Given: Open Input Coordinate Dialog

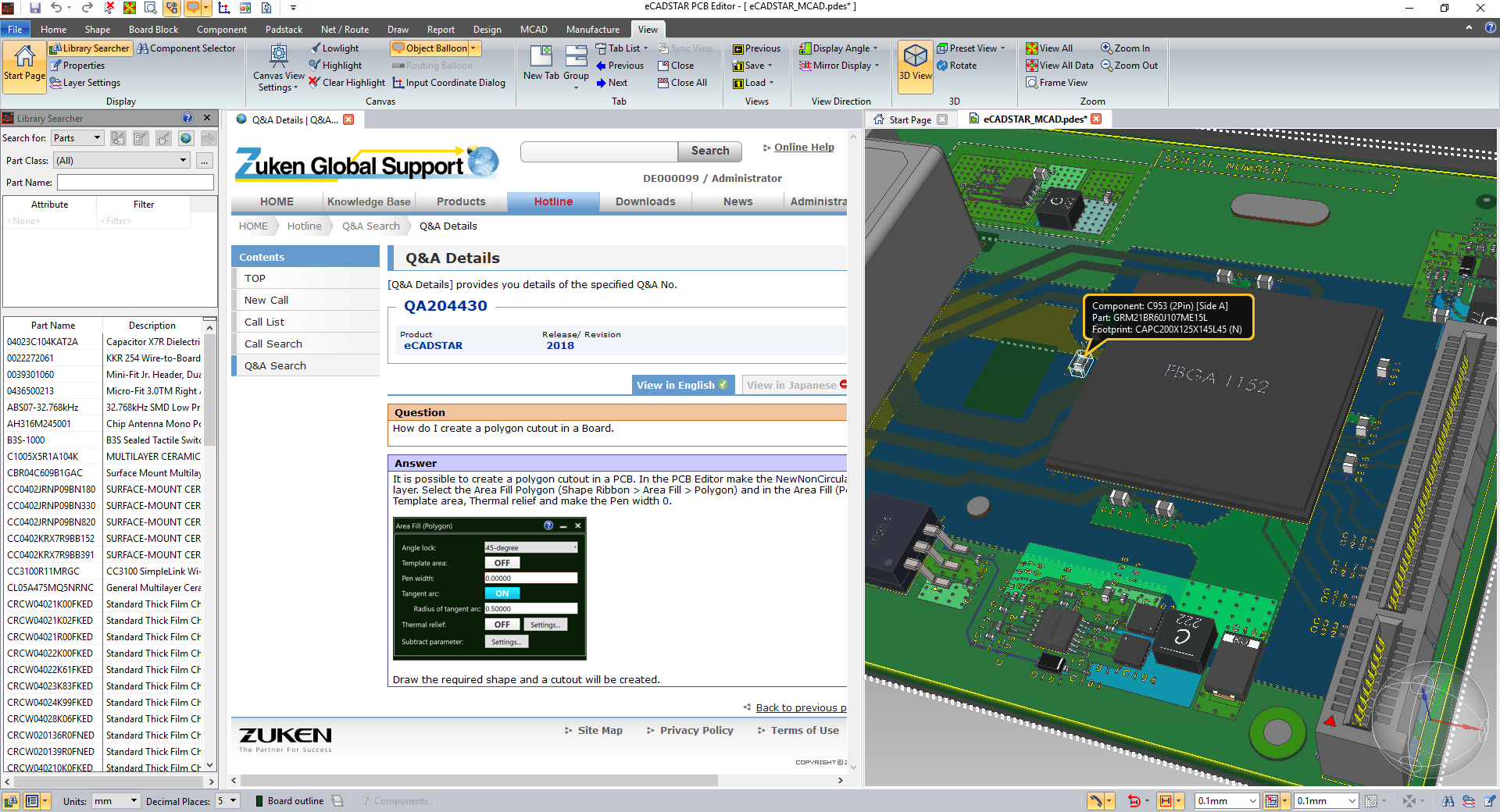Looking at the screenshot, I should [448, 83].
